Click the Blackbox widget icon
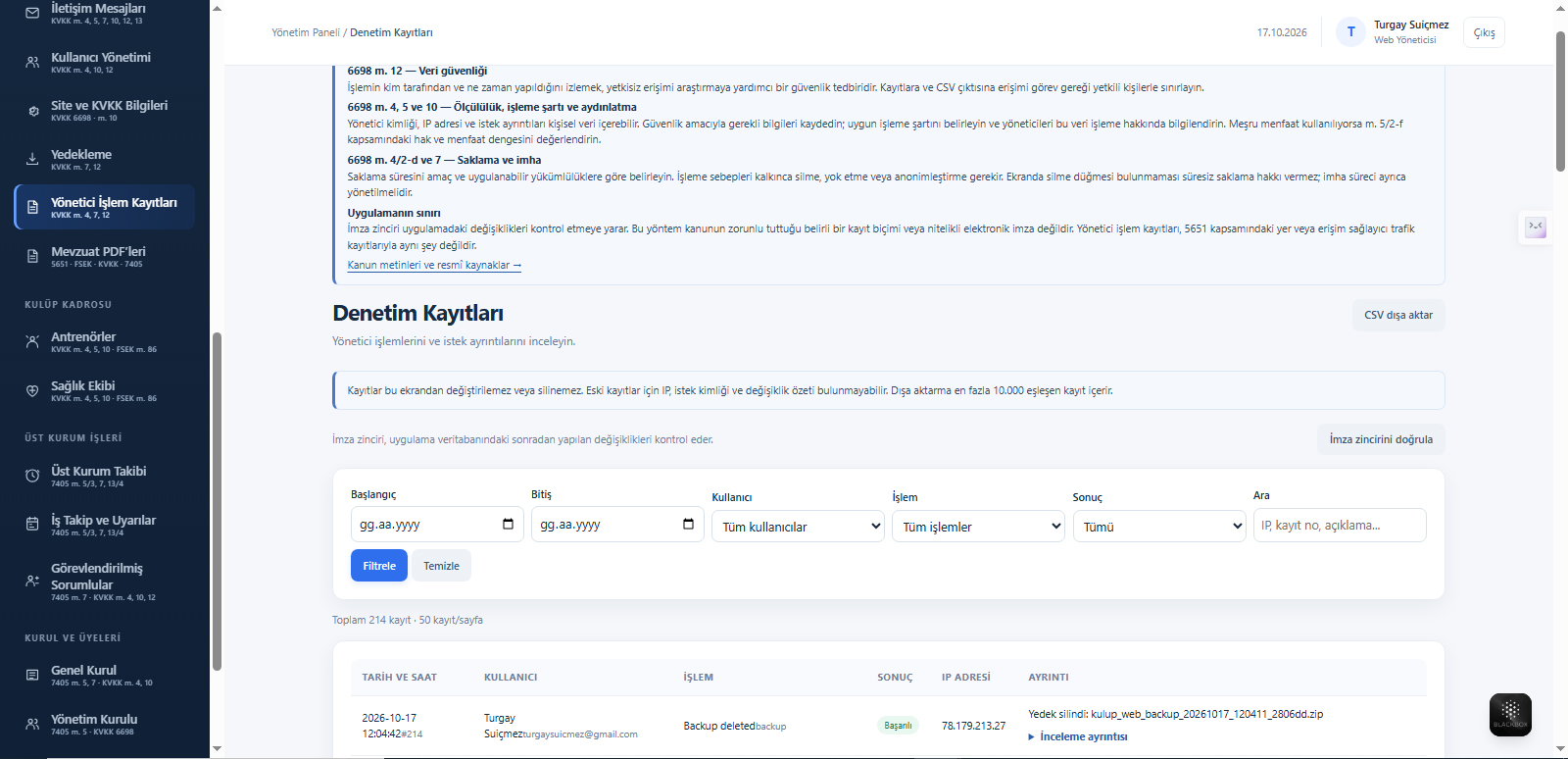 coord(1510,715)
